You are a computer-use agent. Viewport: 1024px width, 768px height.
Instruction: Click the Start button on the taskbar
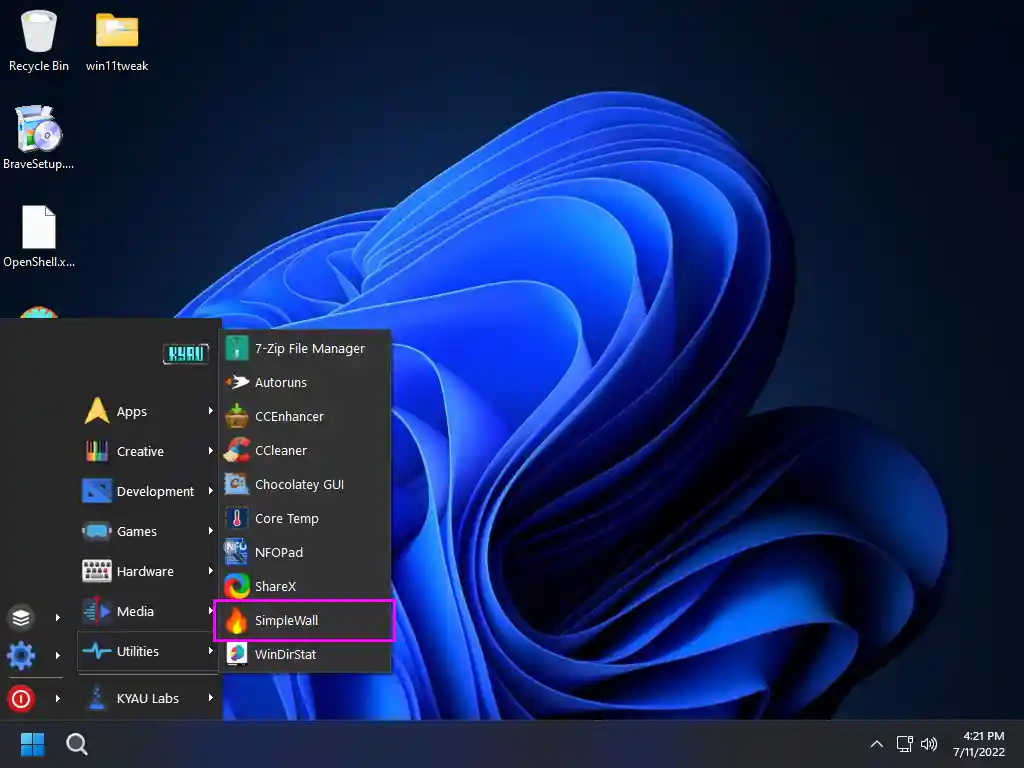31,744
